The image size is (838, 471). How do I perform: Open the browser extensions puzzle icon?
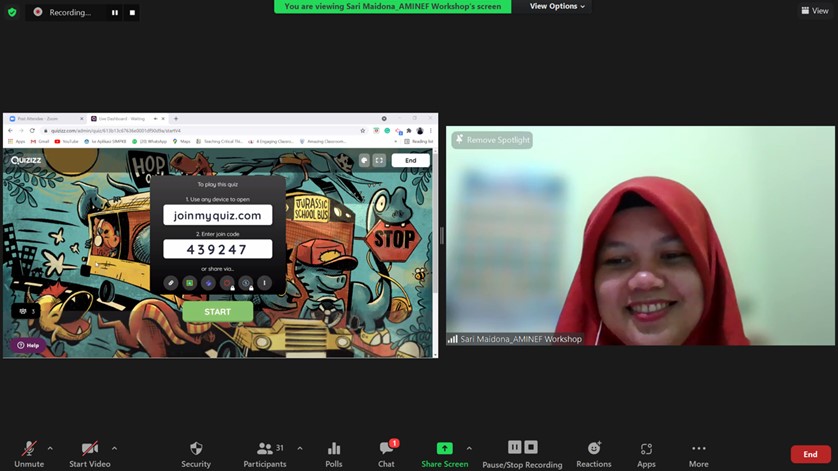(409, 130)
